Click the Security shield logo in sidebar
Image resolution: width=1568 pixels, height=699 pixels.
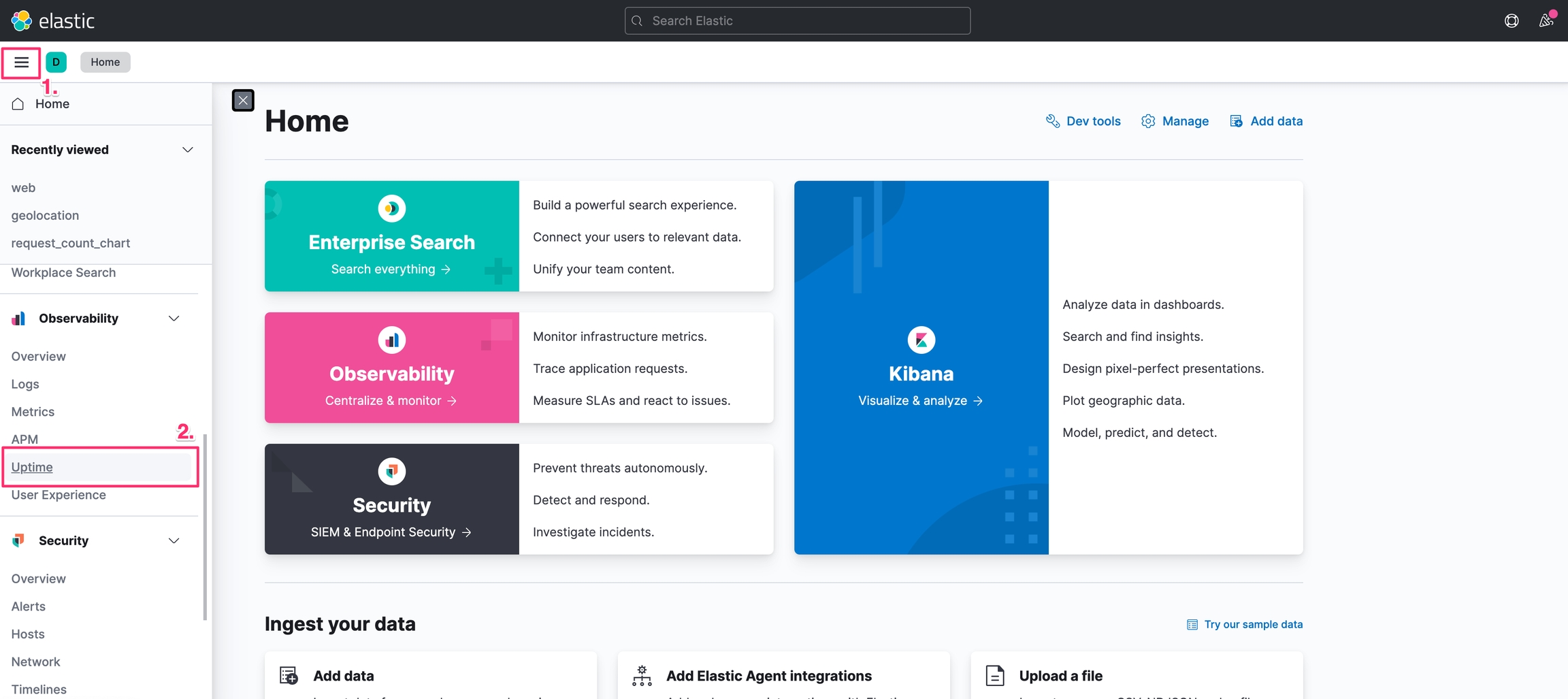point(19,540)
